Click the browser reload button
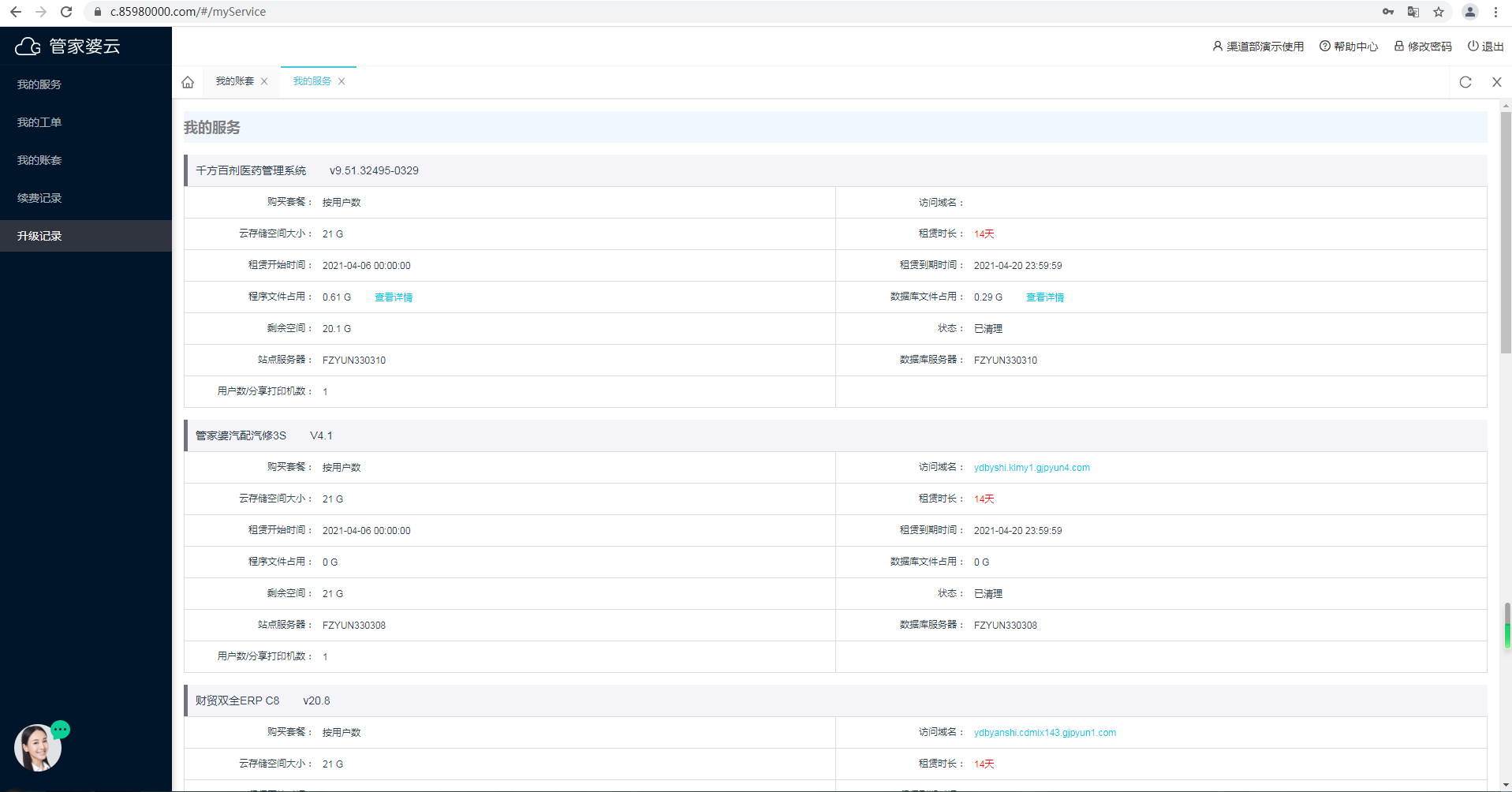 click(66, 12)
